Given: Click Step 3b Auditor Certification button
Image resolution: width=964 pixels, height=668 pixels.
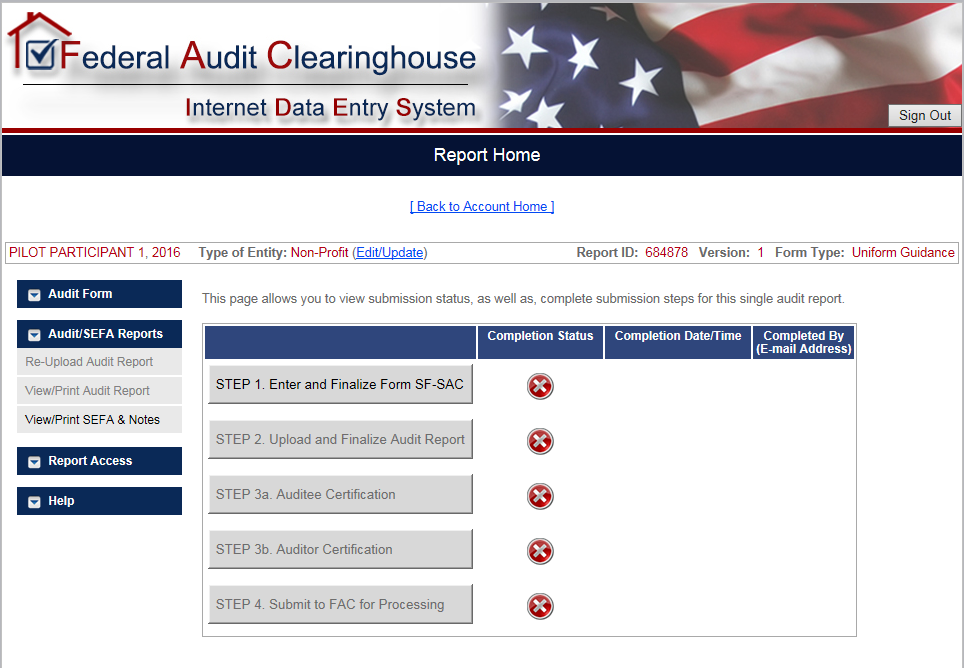Looking at the screenshot, I should (x=340, y=549).
